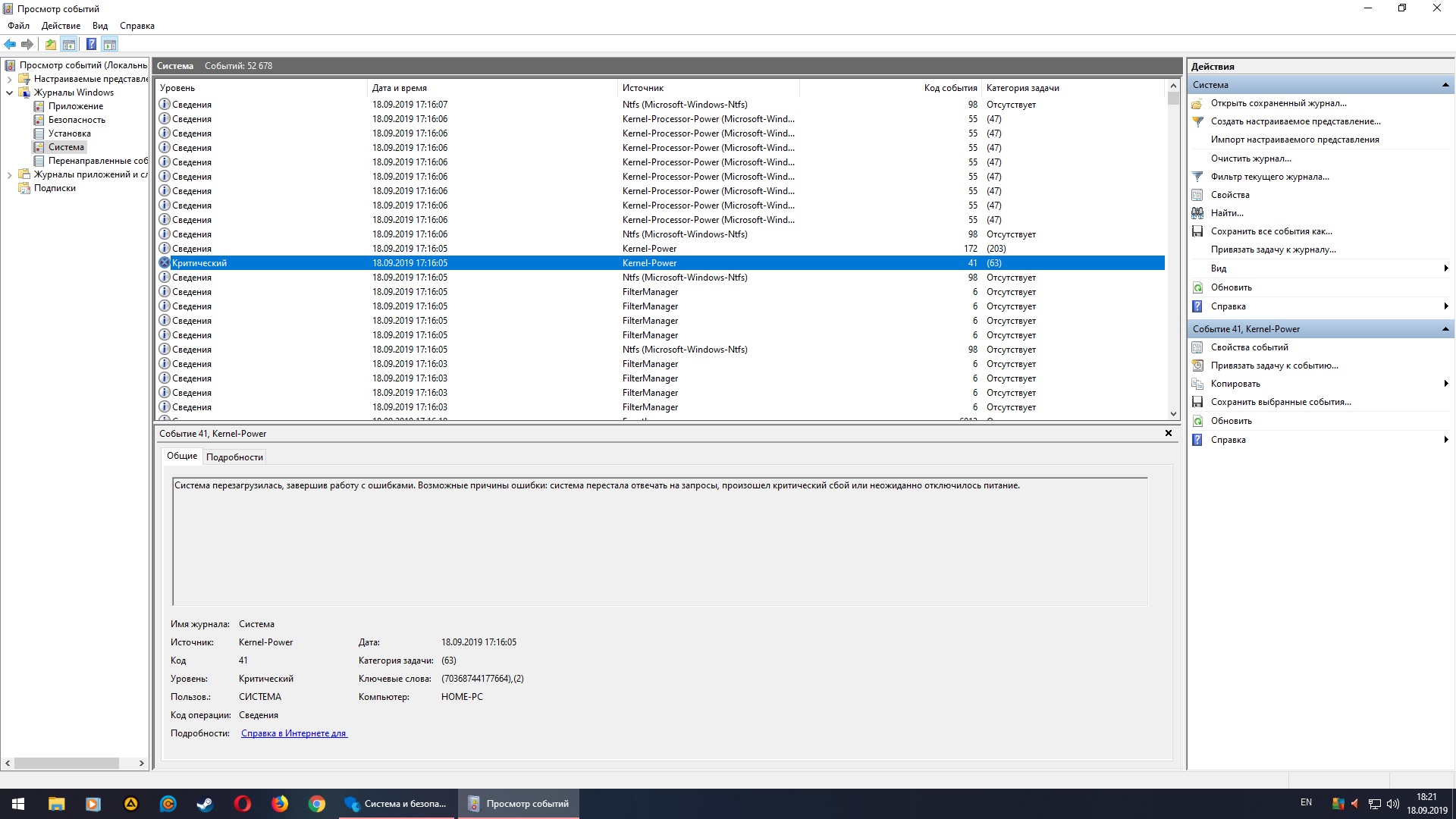
Task: Open the Действие menu
Action: [x=61, y=26]
